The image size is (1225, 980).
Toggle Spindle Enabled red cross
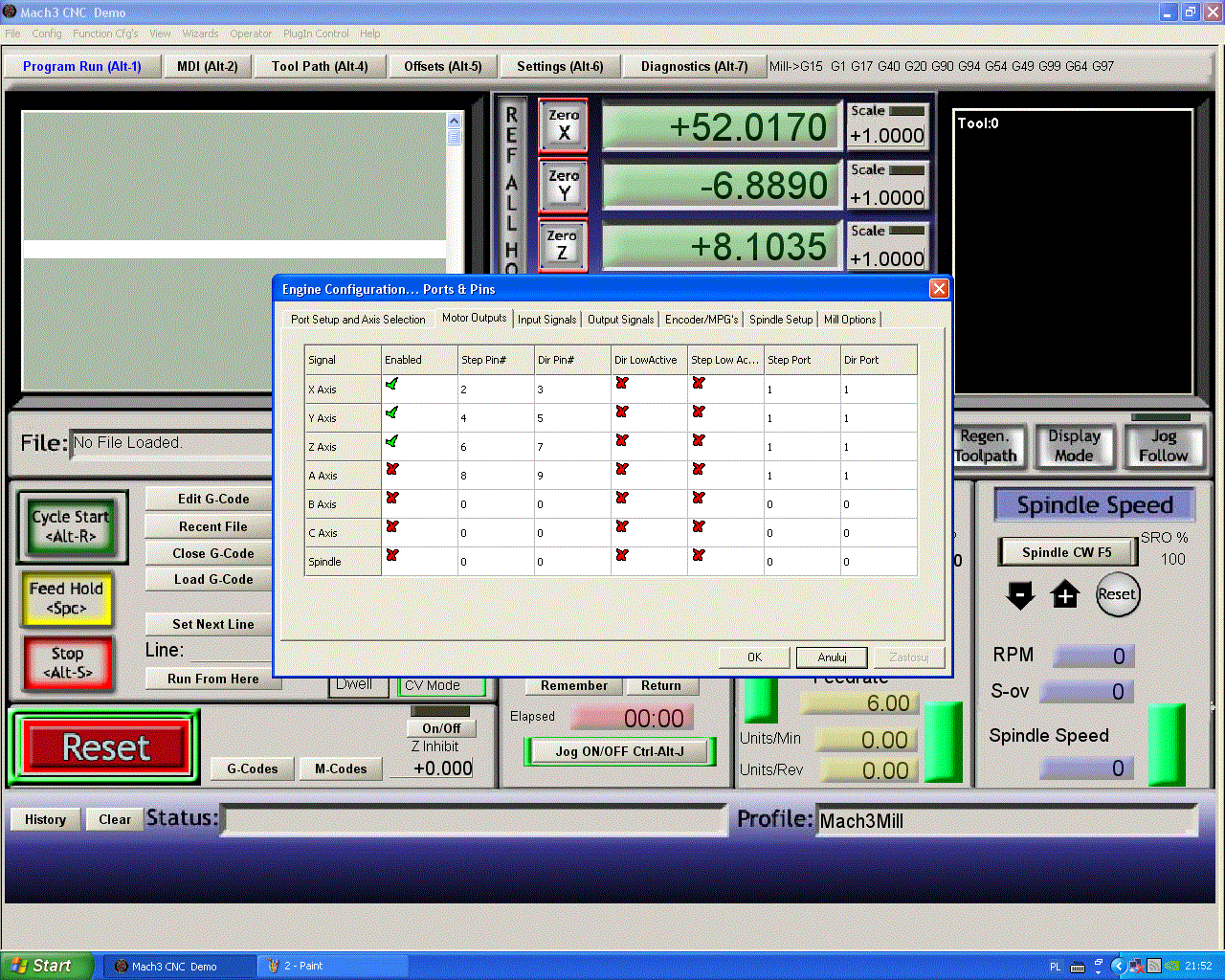pyautogui.click(x=391, y=555)
